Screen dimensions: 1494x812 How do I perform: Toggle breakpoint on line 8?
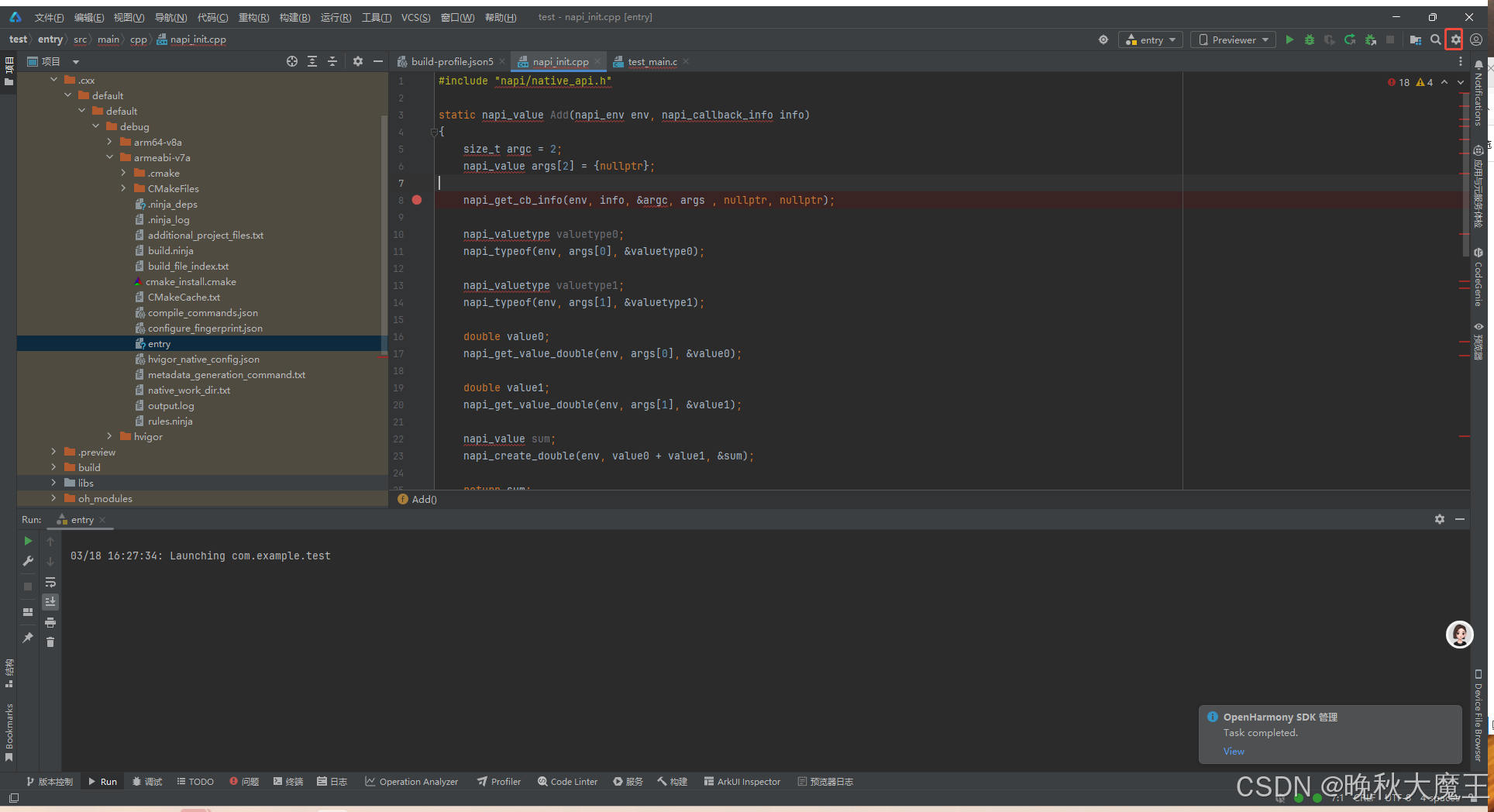[x=417, y=200]
